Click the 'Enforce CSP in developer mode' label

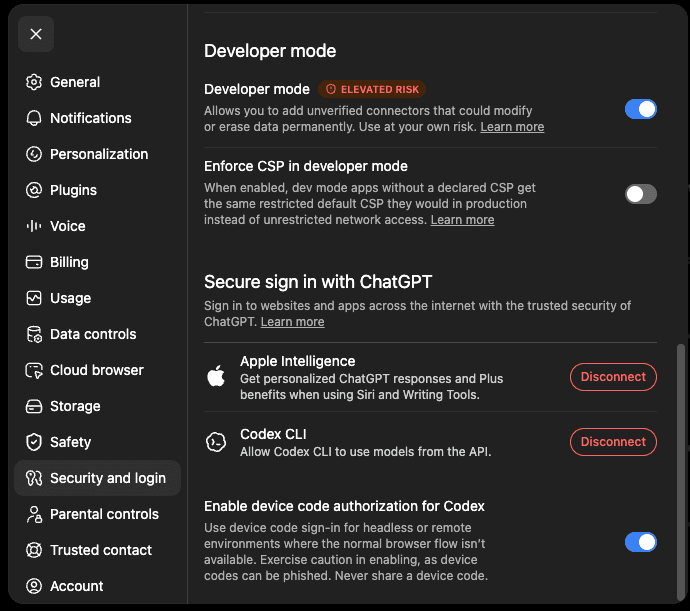[x=306, y=166]
